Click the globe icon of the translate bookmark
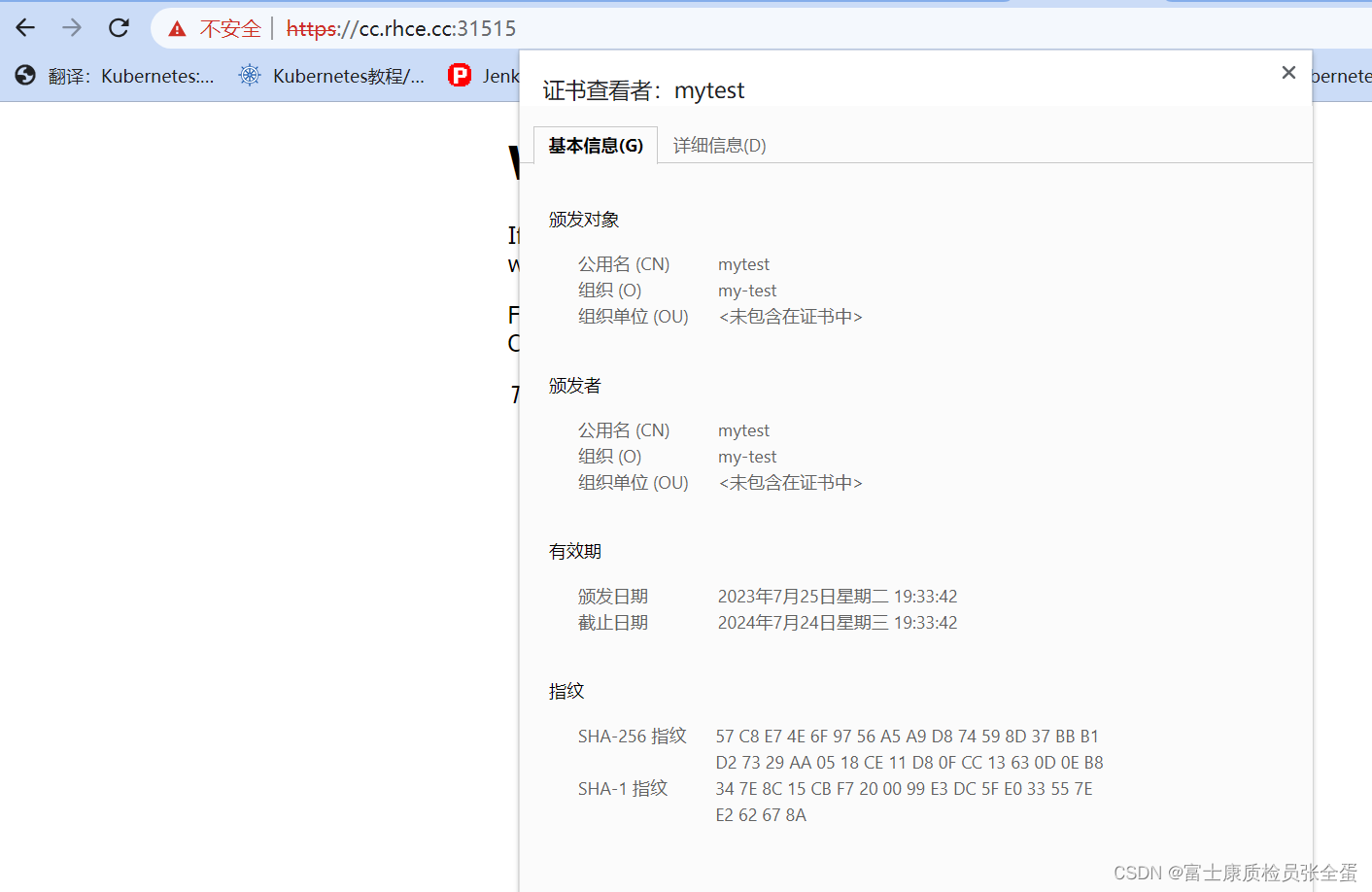The width and height of the screenshot is (1372, 892). 25,75
